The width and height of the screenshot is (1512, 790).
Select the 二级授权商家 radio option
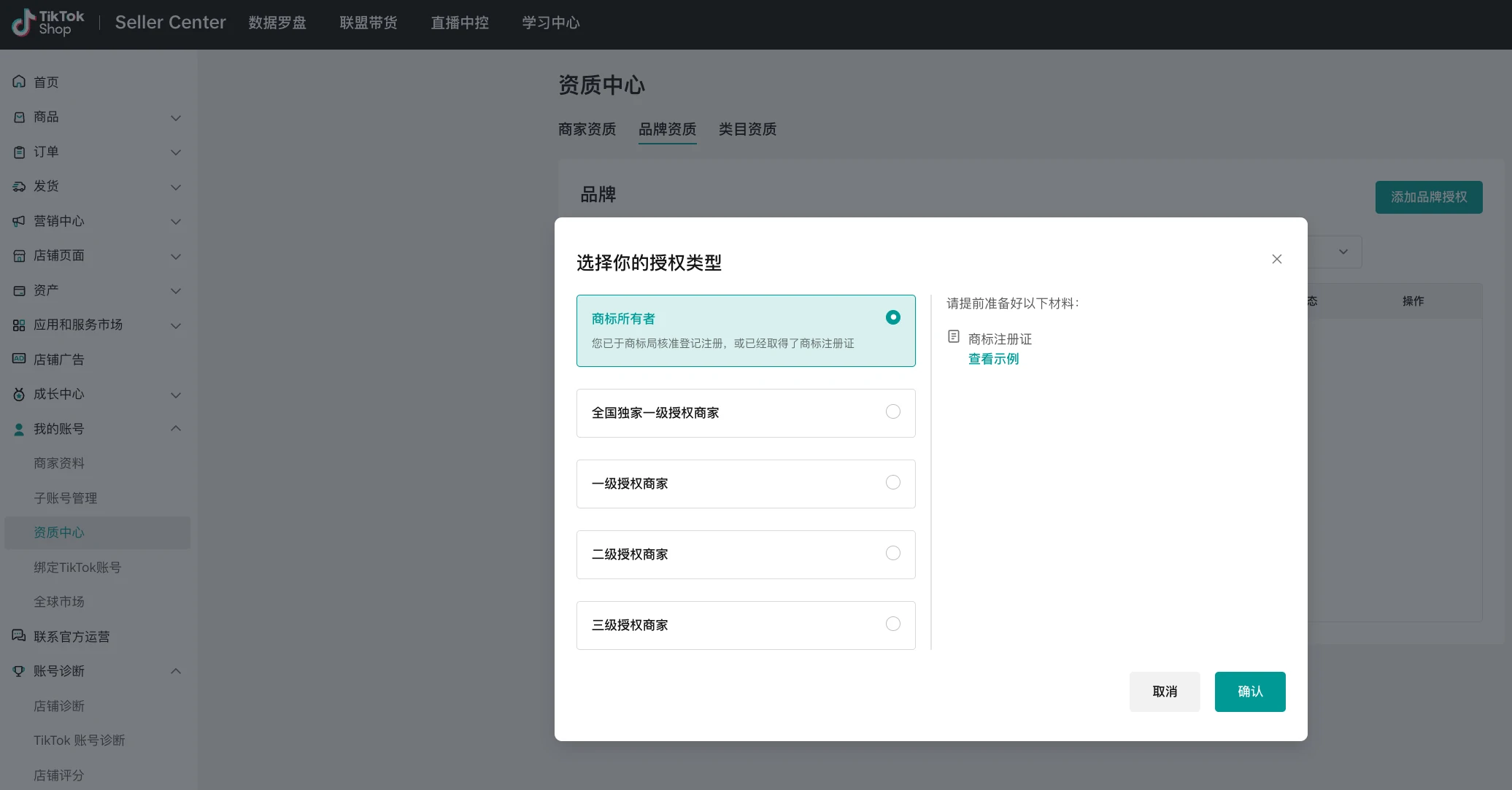(892, 554)
